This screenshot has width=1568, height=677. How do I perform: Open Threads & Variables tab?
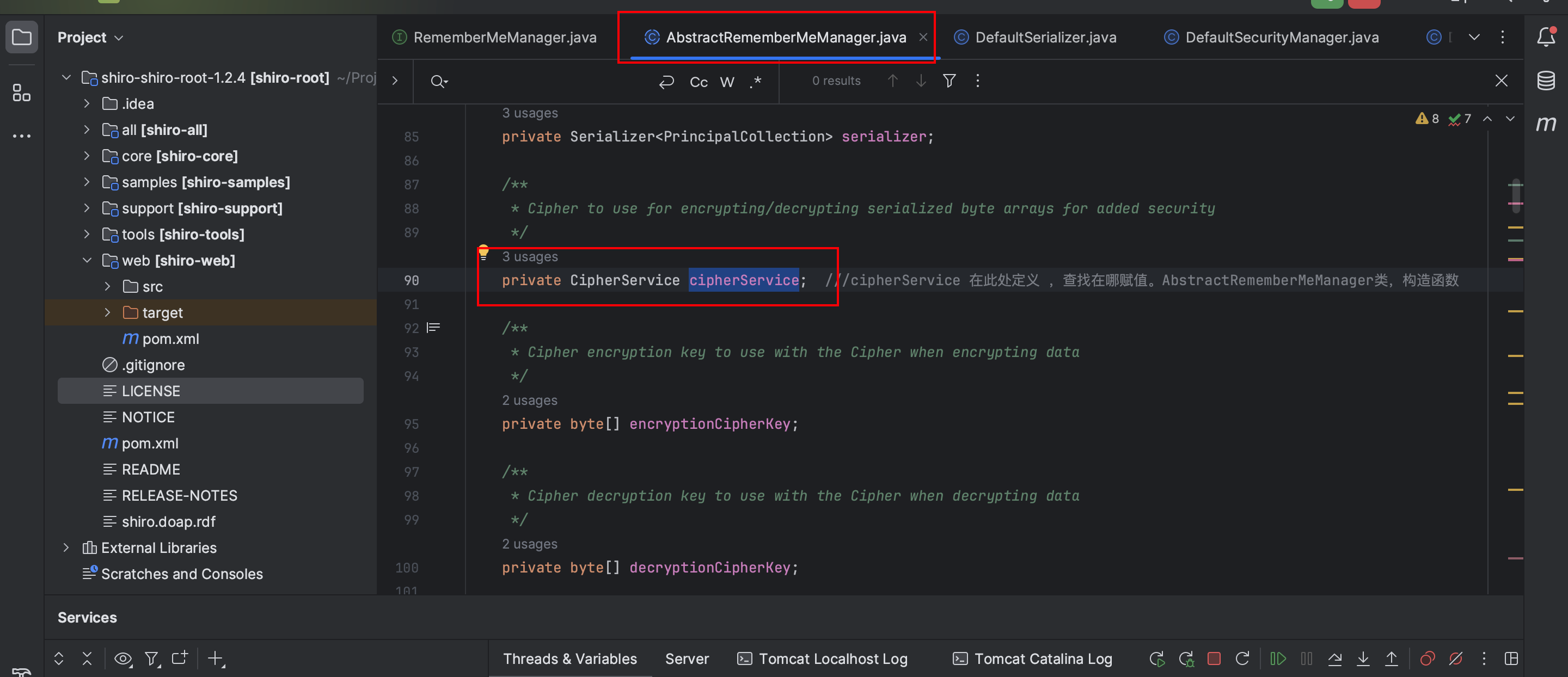[569, 658]
